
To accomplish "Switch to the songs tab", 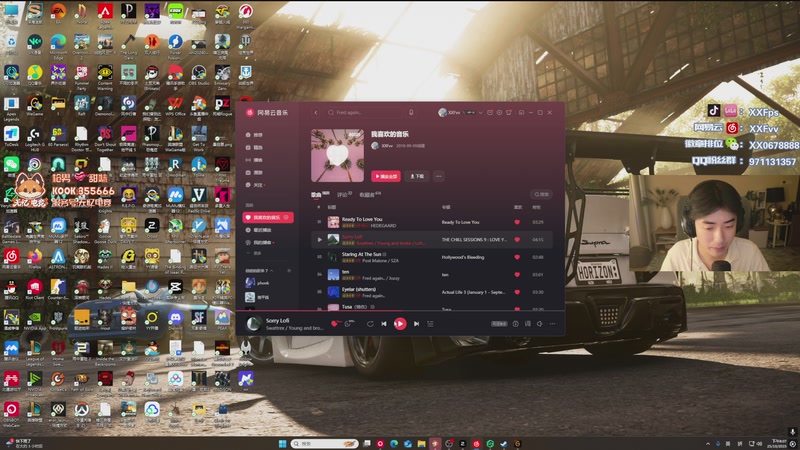I will (x=319, y=194).
